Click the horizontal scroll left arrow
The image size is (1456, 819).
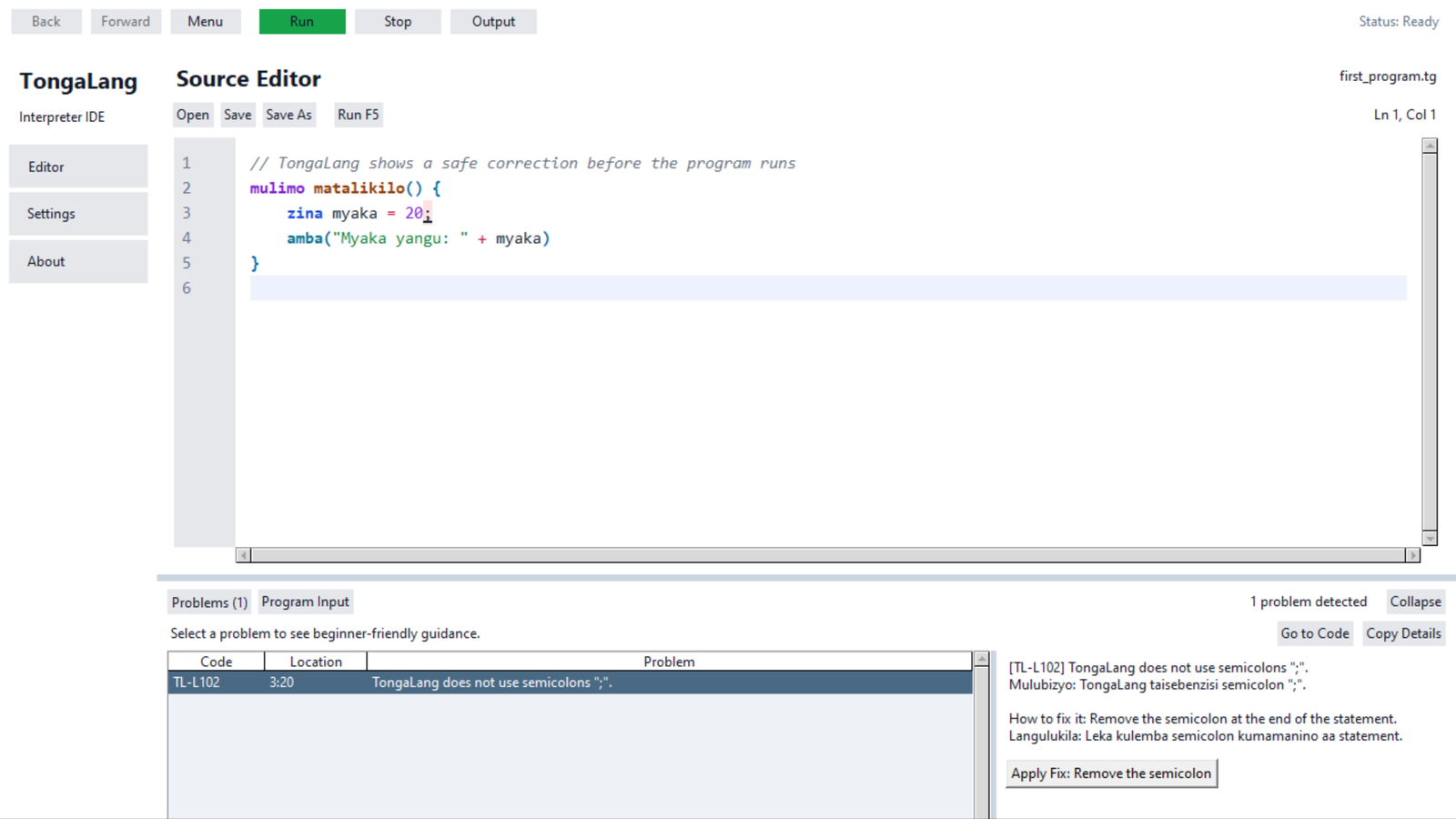[243, 555]
